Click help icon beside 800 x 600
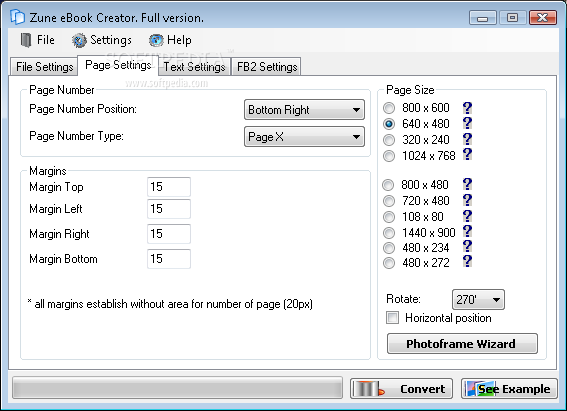 click(467, 108)
